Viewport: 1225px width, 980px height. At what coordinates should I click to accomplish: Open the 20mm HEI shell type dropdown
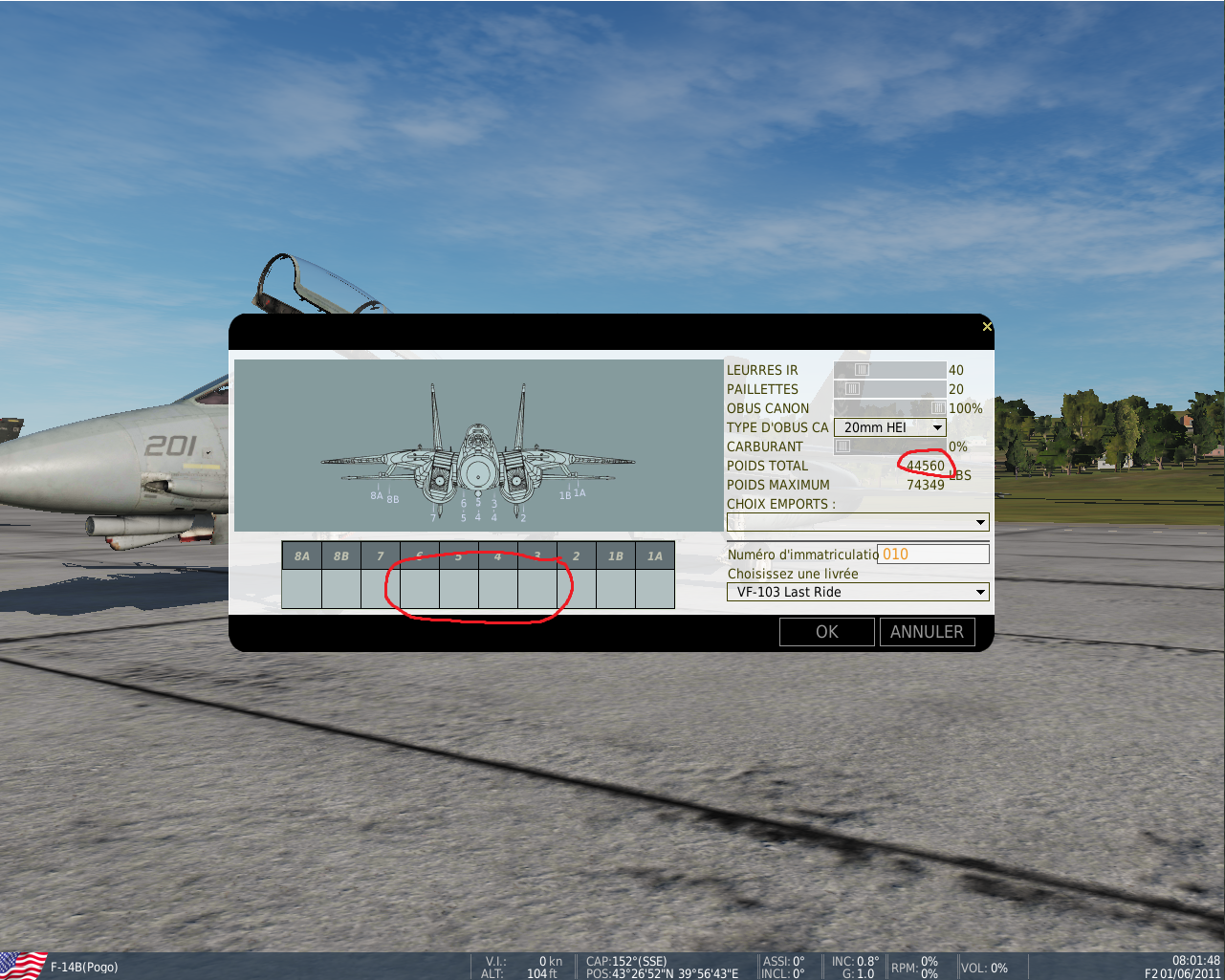pyautogui.click(x=889, y=427)
